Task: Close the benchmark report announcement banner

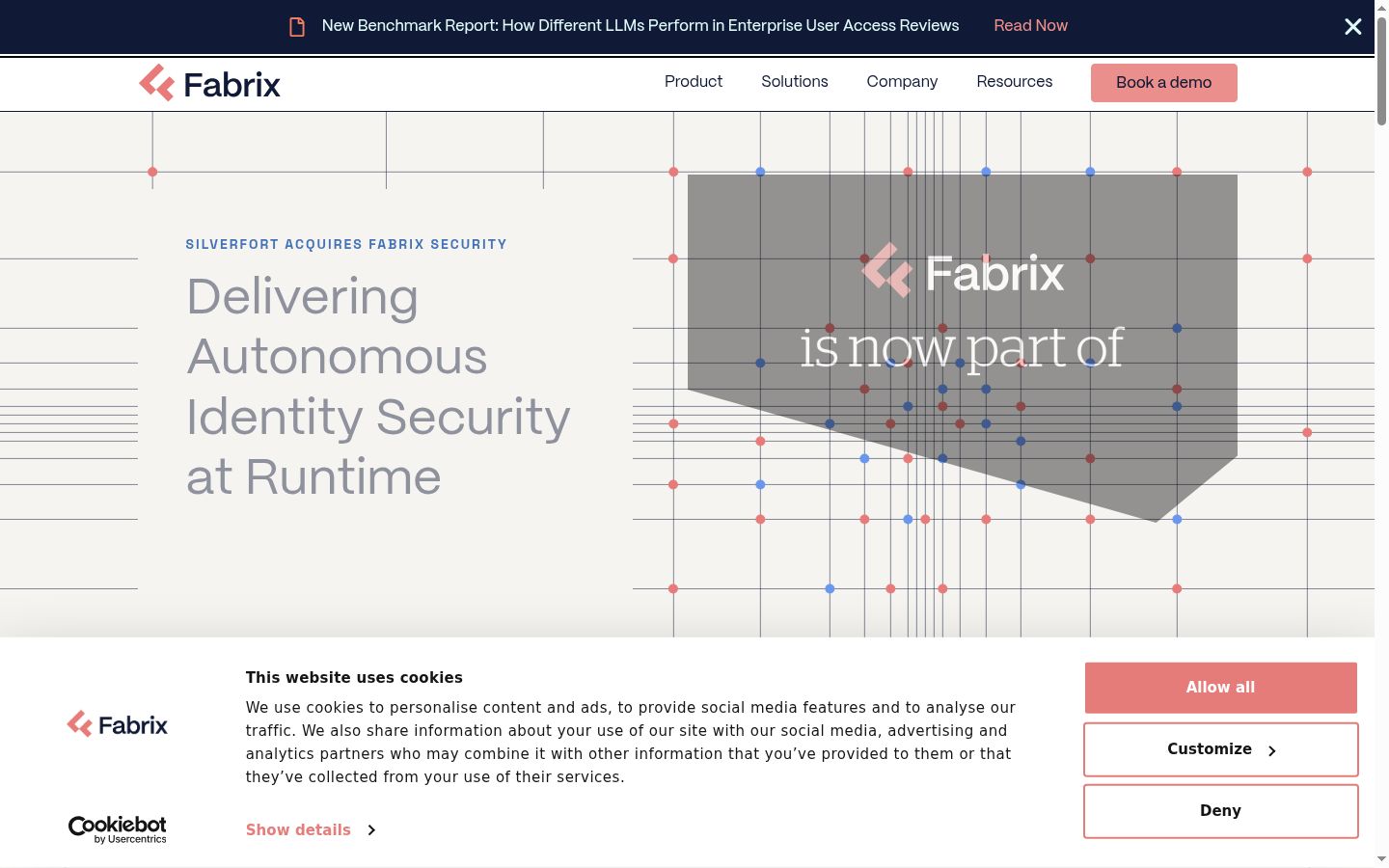Action: [x=1353, y=26]
